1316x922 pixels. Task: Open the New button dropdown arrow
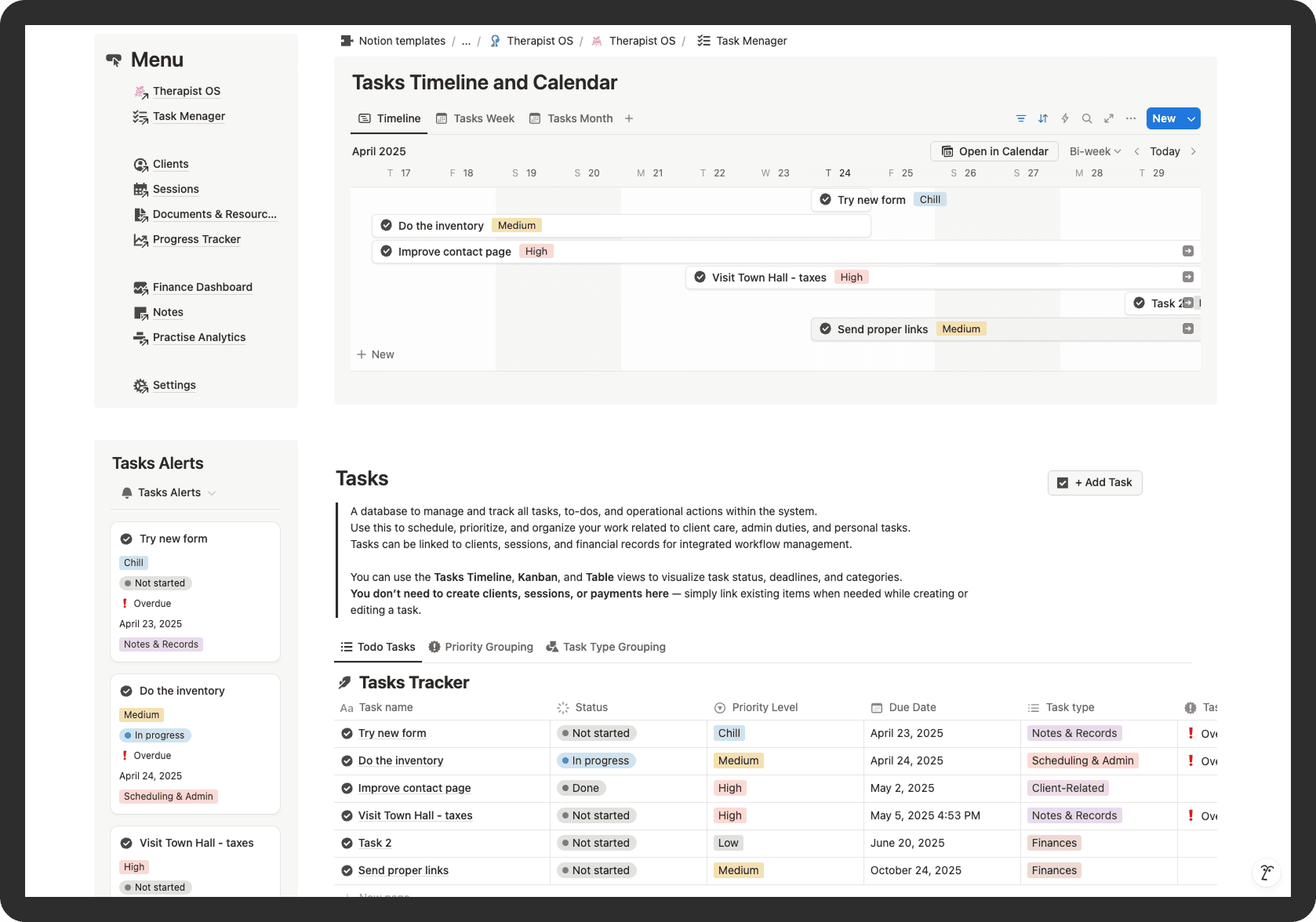[x=1191, y=118]
